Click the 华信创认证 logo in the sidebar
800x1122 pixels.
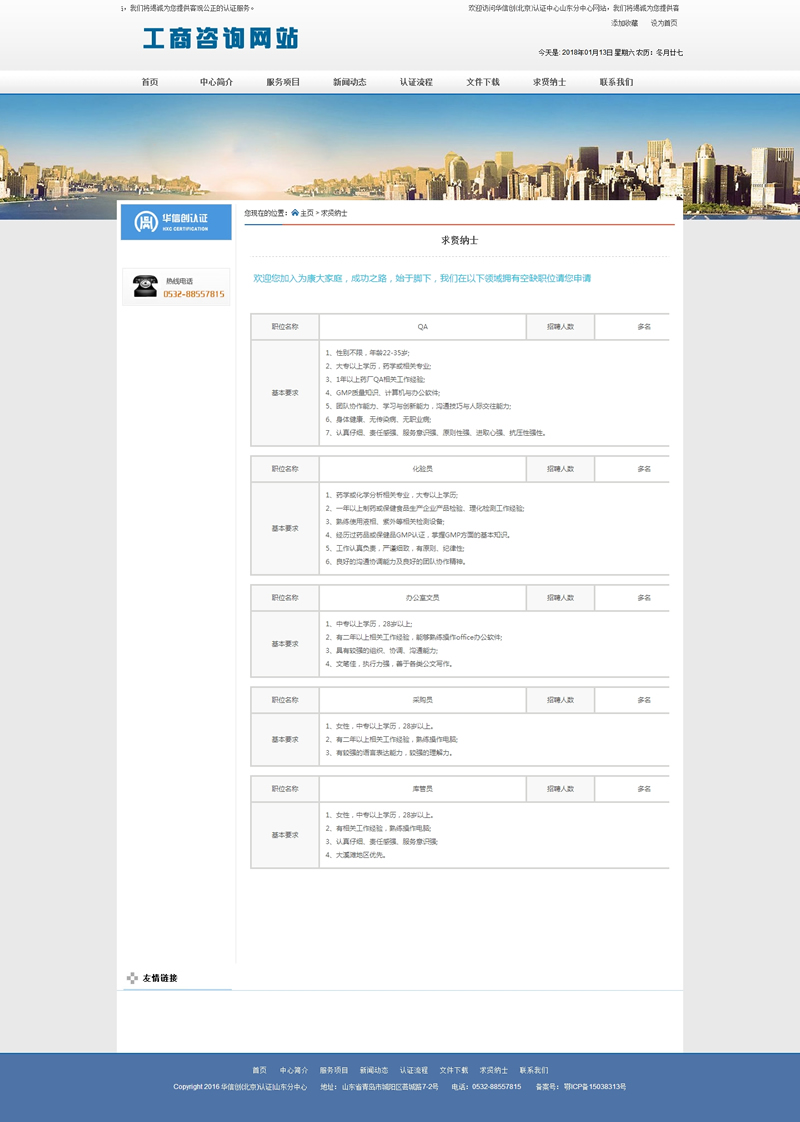click(x=176, y=221)
